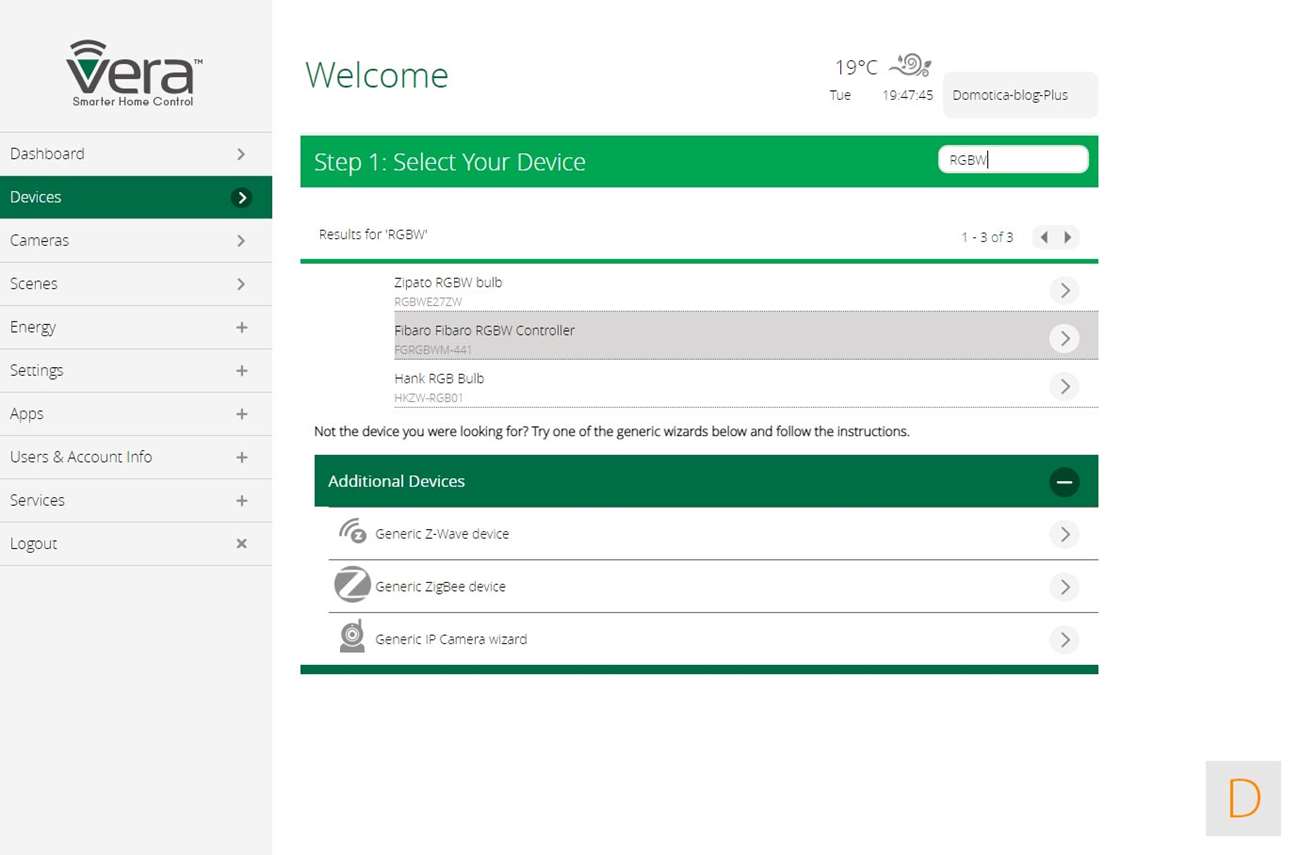Expand the Energy menu plus sign
This screenshot has width=1300, height=855.
click(x=241, y=327)
